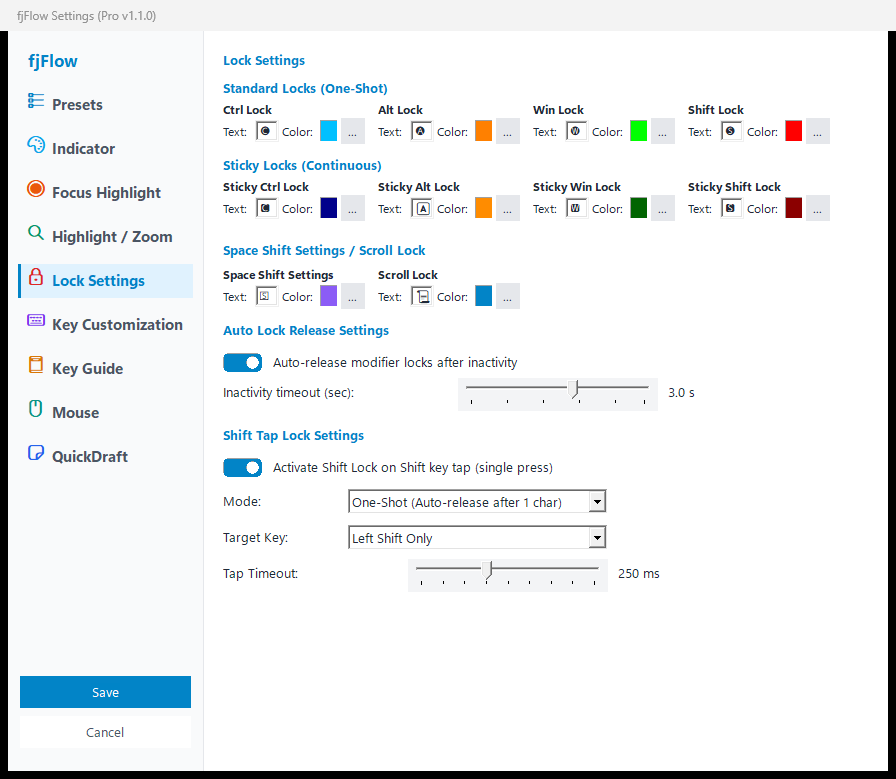Open the Target Key dropdown
The image size is (896, 779).
click(477, 538)
